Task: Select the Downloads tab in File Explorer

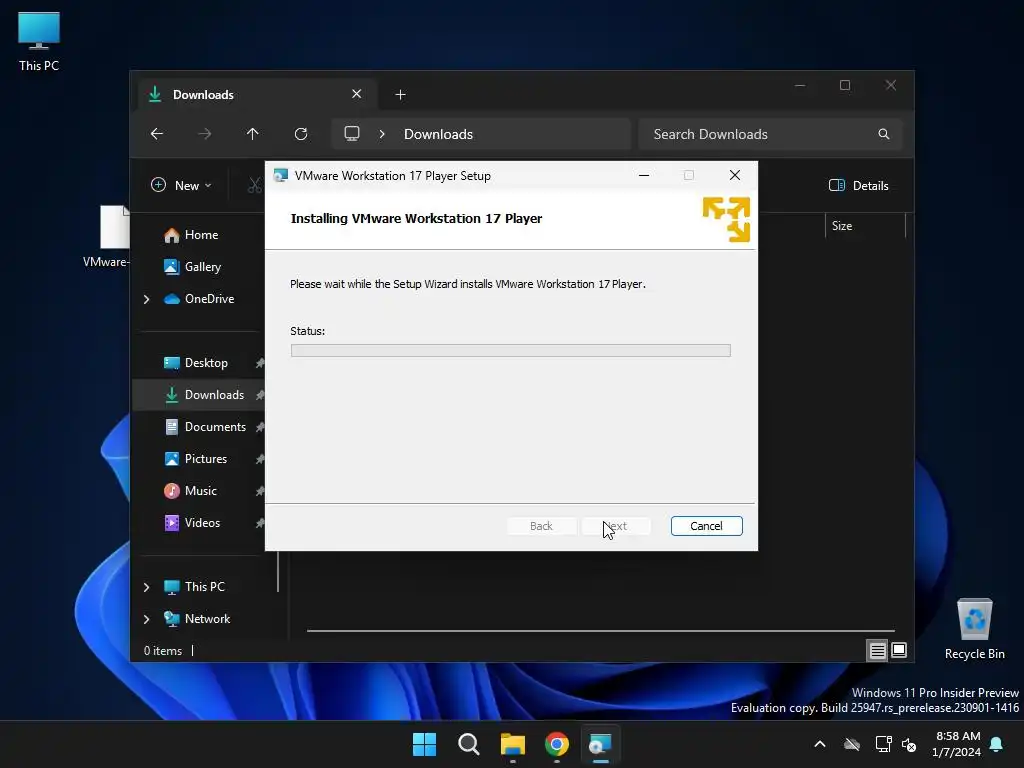Action: coord(257,95)
